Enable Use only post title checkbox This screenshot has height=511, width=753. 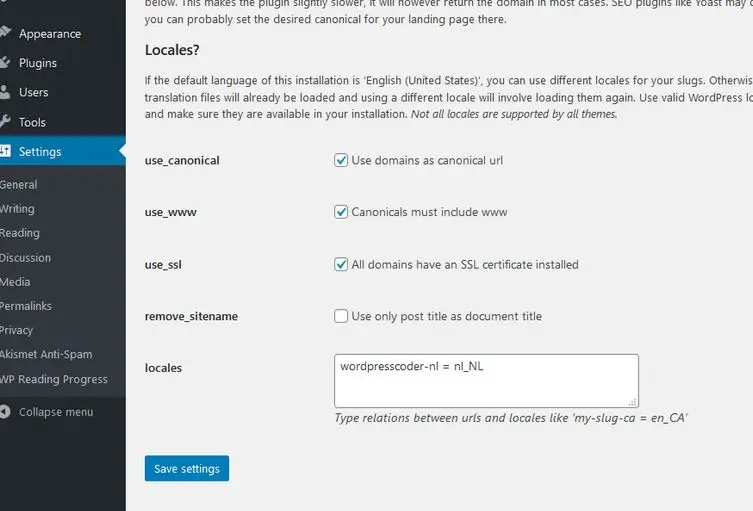pos(341,316)
